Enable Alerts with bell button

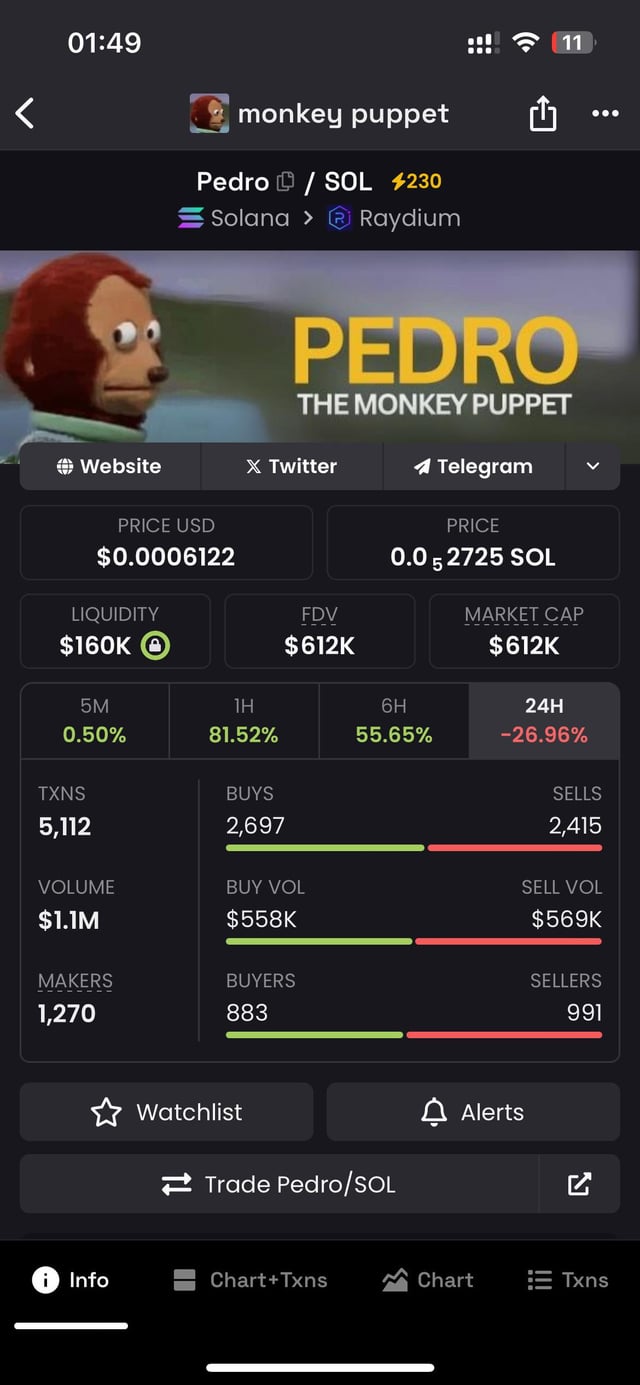point(473,1112)
